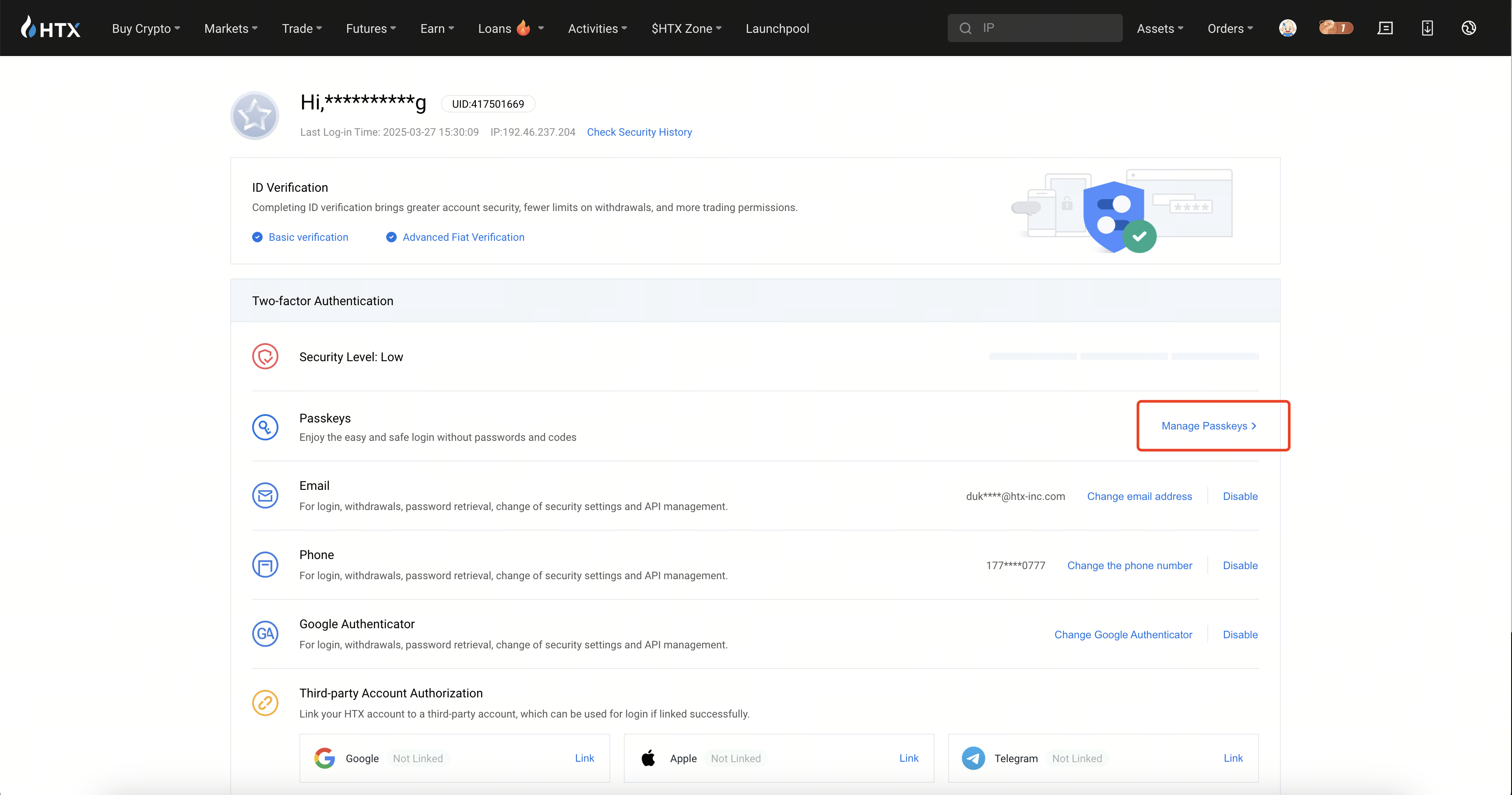Click Manage Passkeys

[x=1209, y=426]
